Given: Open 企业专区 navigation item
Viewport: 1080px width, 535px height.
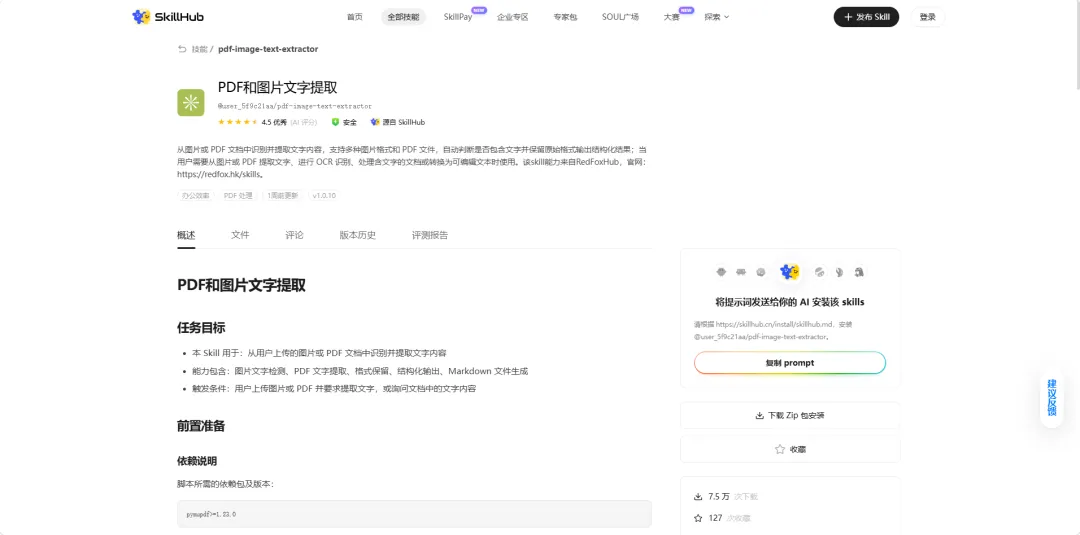Looking at the screenshot, I should (x=512, y=17).
